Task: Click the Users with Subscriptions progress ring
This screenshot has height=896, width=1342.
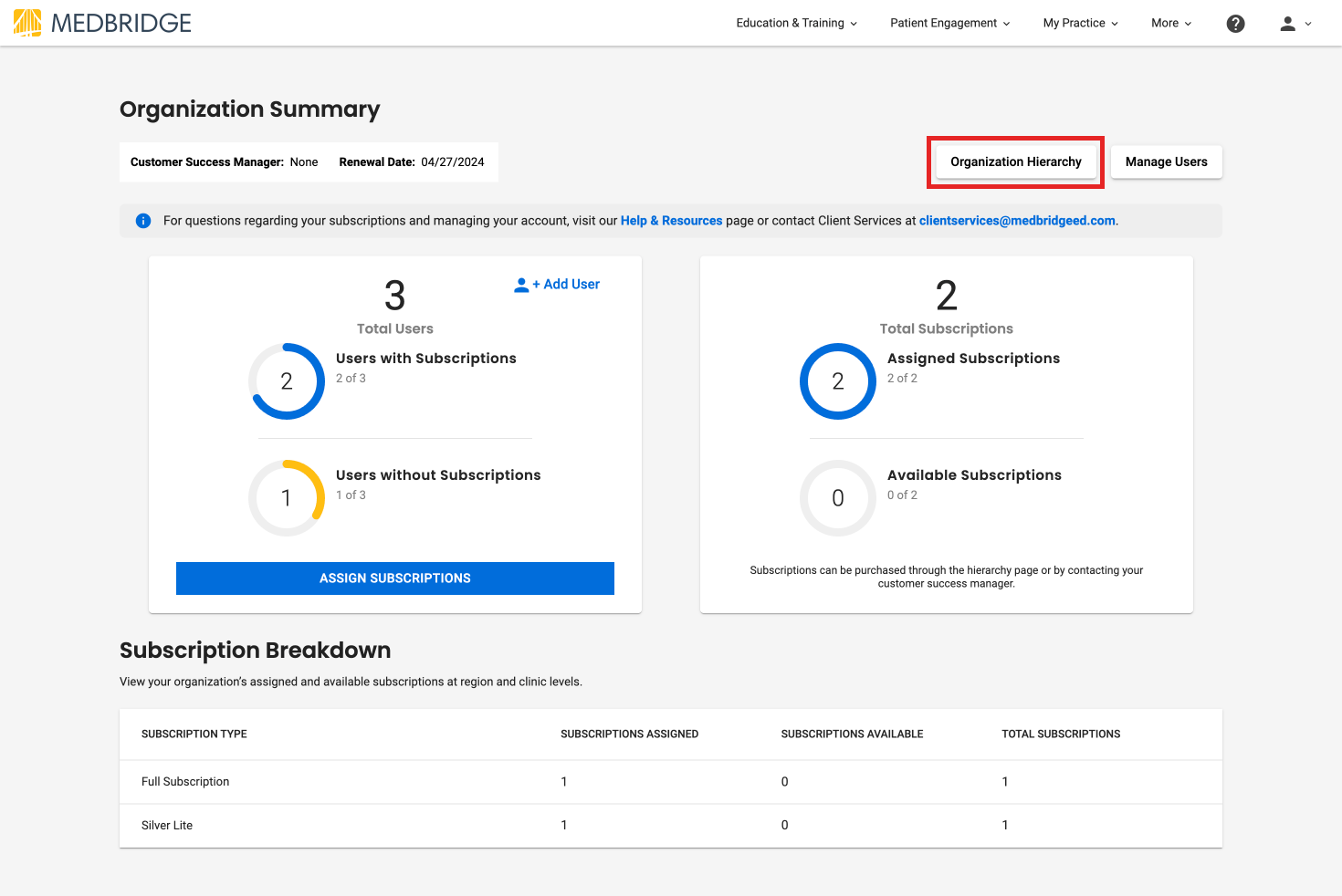Action: (287, 381)
